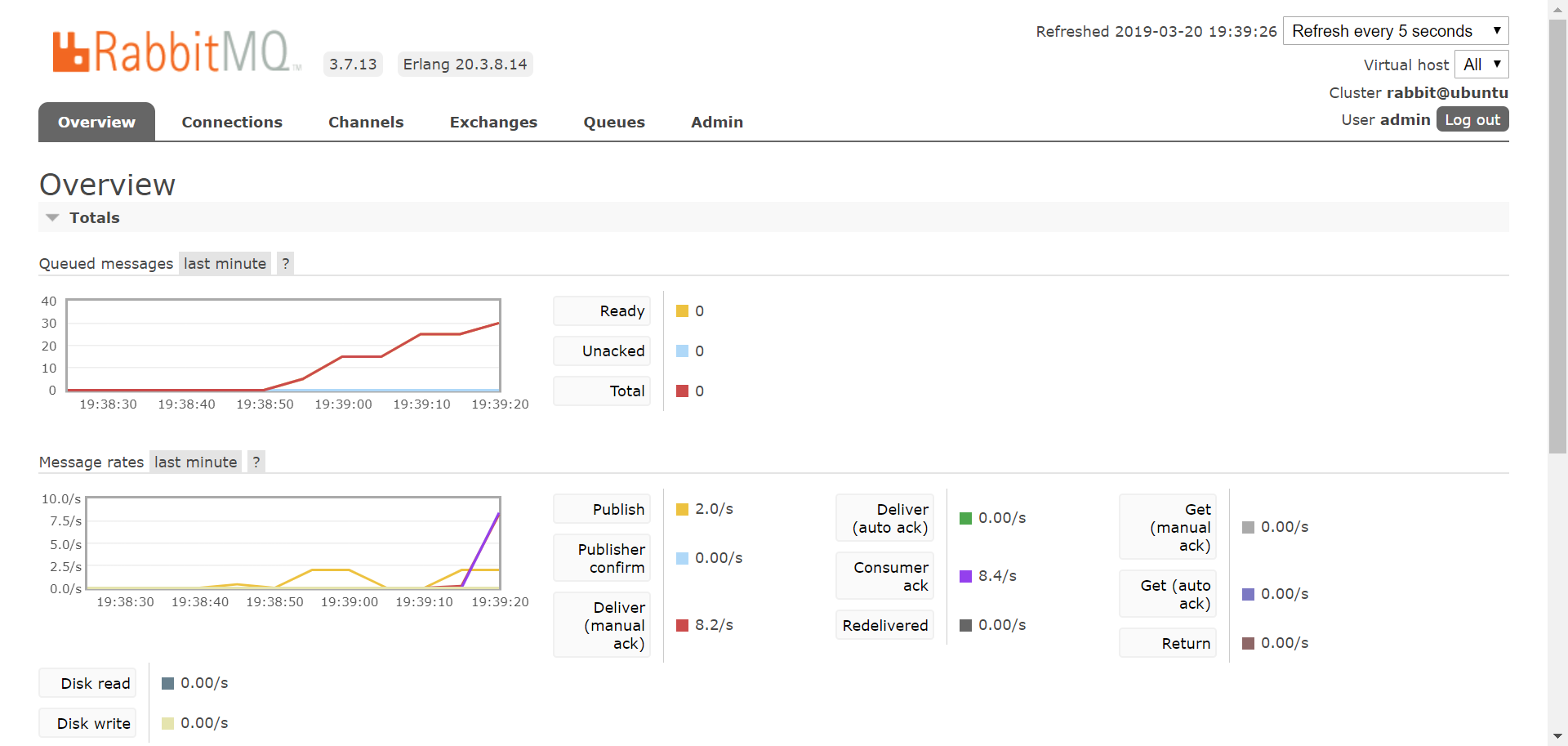Image resolution: width=1568 pixels, height=746 pixels.
Task: Click the RabbitMQ logo
Action: click(x=176, y=51)
